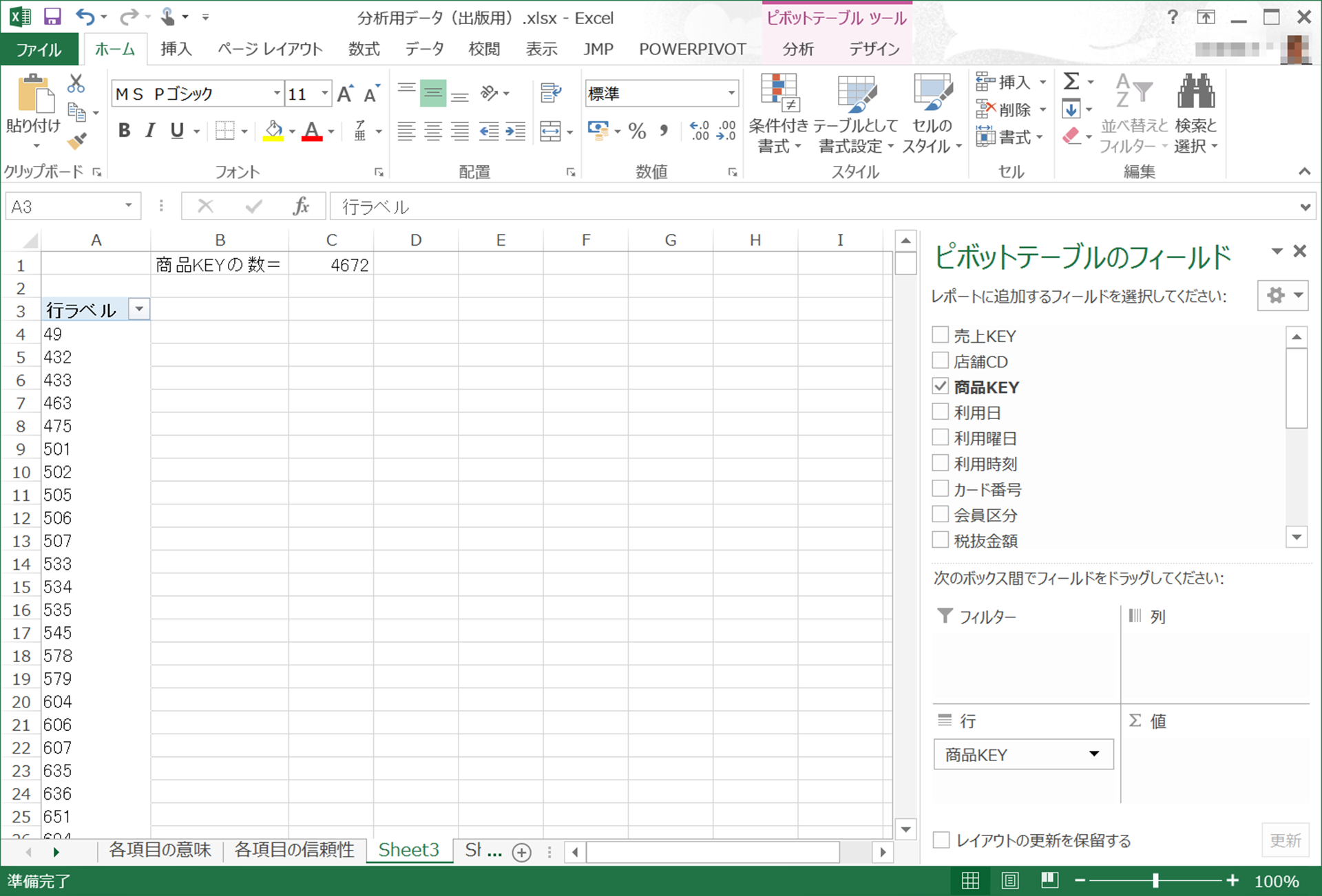The image size is (1322, 896).
Task: Click the Save icon in quick access toolbar
Action: click(x=52, y=17)
